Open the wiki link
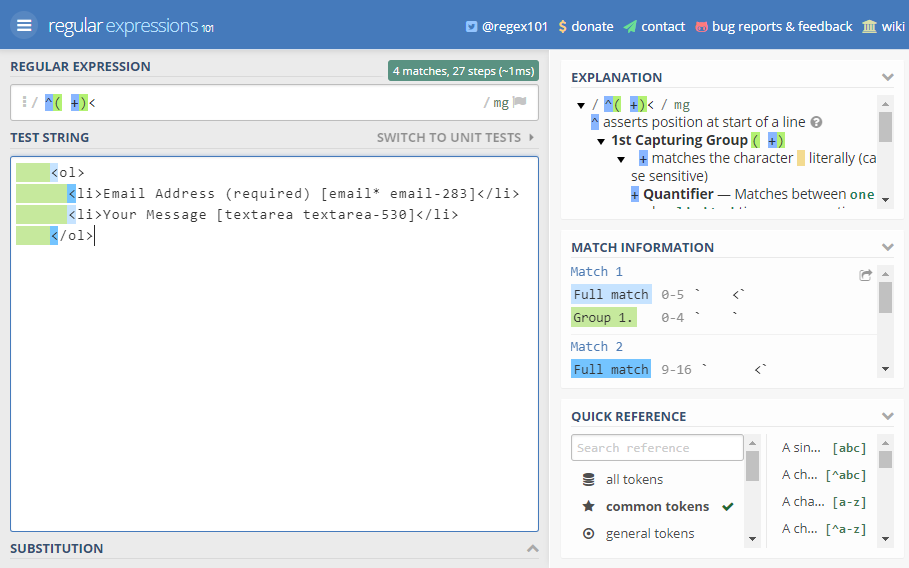 (x=883, y=26)
